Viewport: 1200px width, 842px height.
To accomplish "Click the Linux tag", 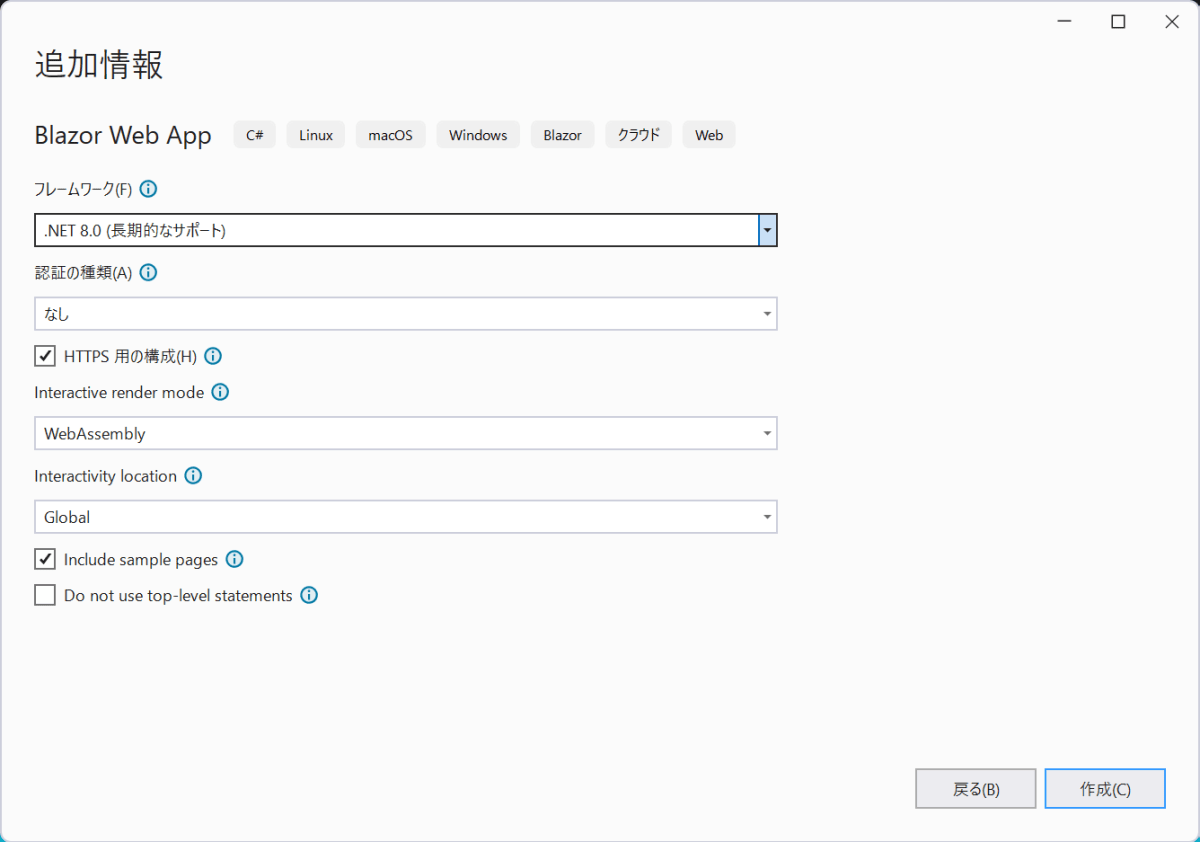I will (x=316, y=135).
